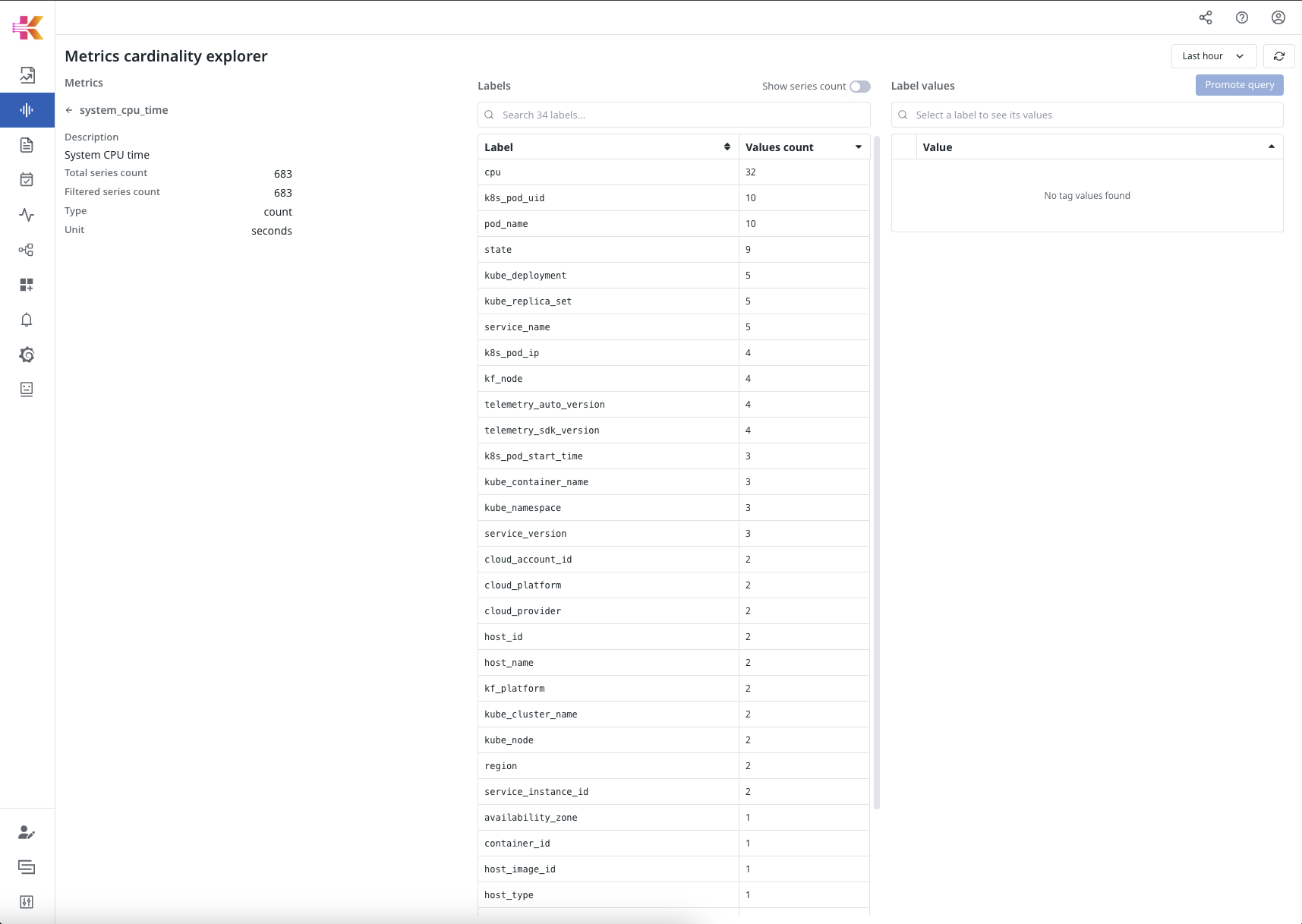Viewport: 1302px width, 924px height.
Task: Click the Kloudfuse logo in the corner
Action: point(27,27)
